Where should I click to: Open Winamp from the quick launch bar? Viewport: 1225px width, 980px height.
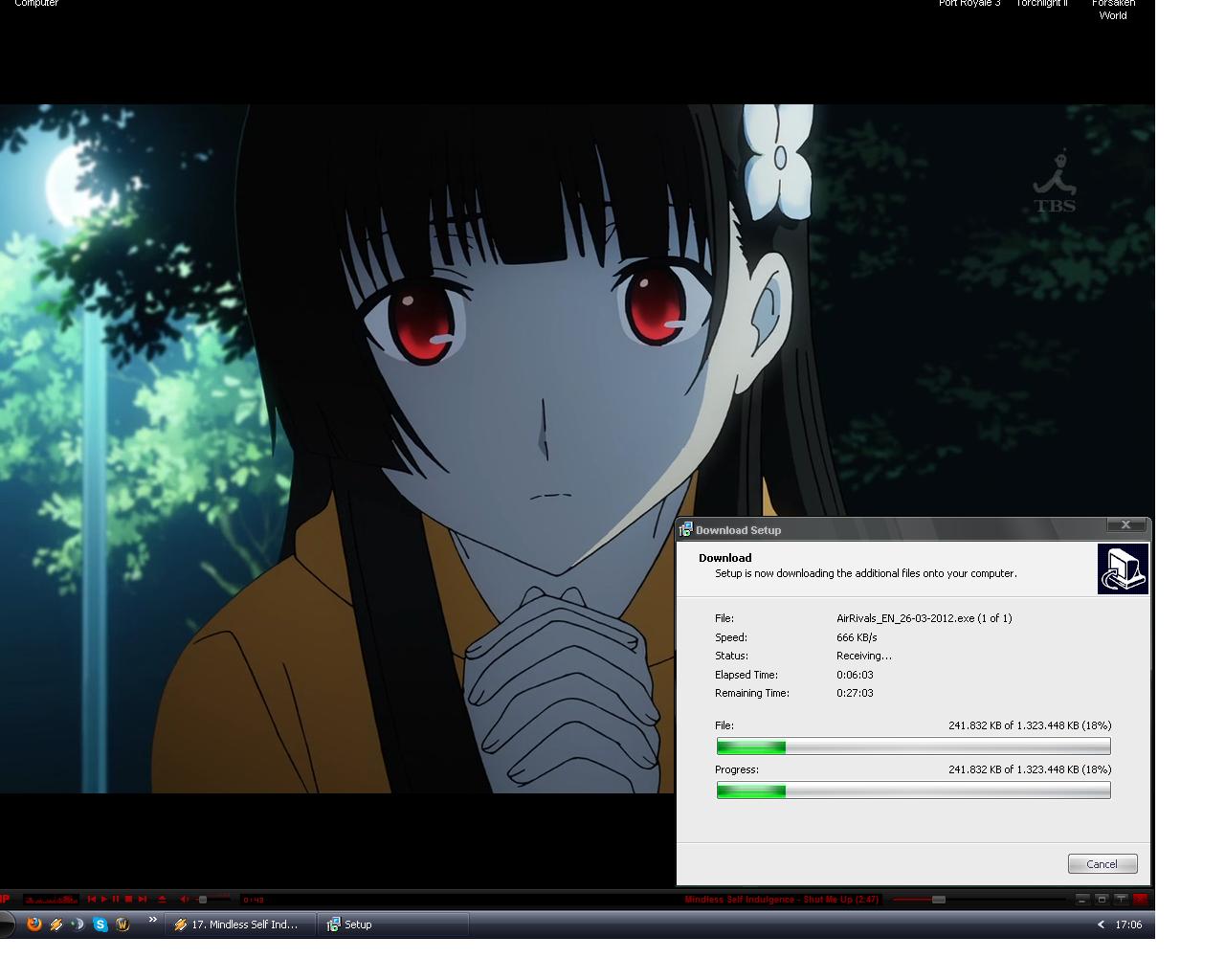tap(56, 924)
